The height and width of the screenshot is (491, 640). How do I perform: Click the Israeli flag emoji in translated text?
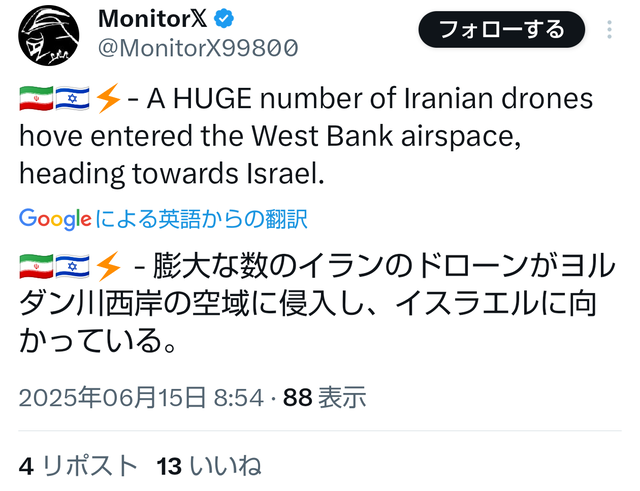pos(72,267)
